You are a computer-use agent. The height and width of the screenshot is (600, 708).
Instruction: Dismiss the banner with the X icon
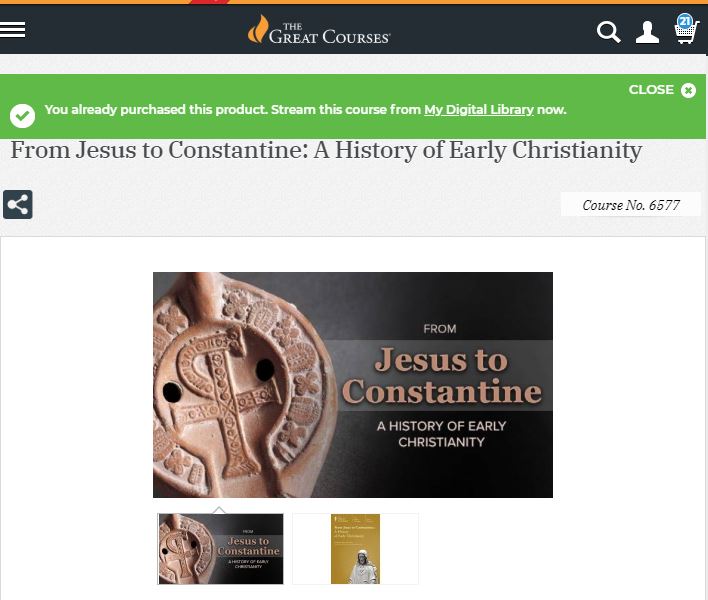click(689, 90)
